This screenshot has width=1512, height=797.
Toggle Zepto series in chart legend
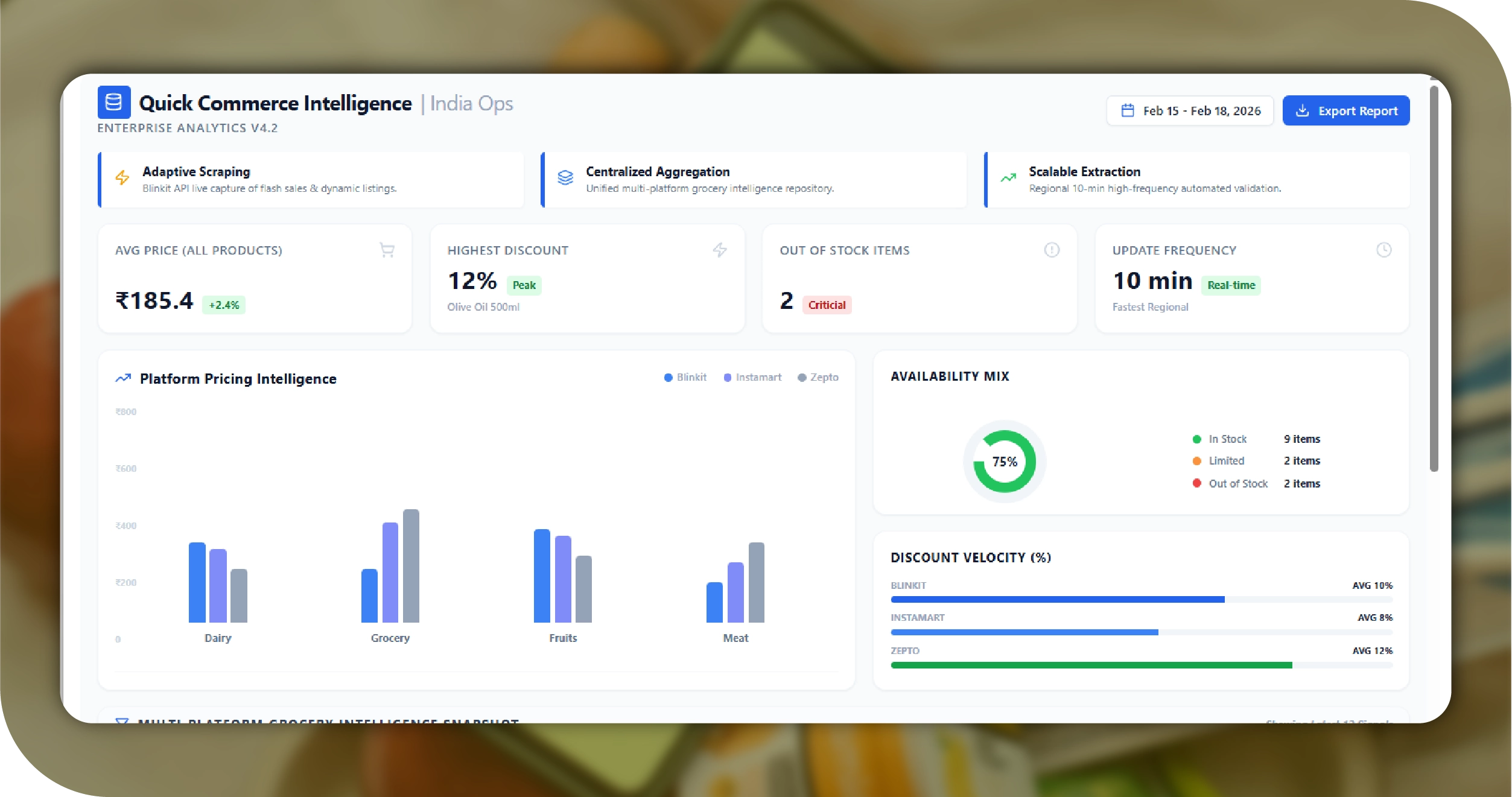pos(818,377)
